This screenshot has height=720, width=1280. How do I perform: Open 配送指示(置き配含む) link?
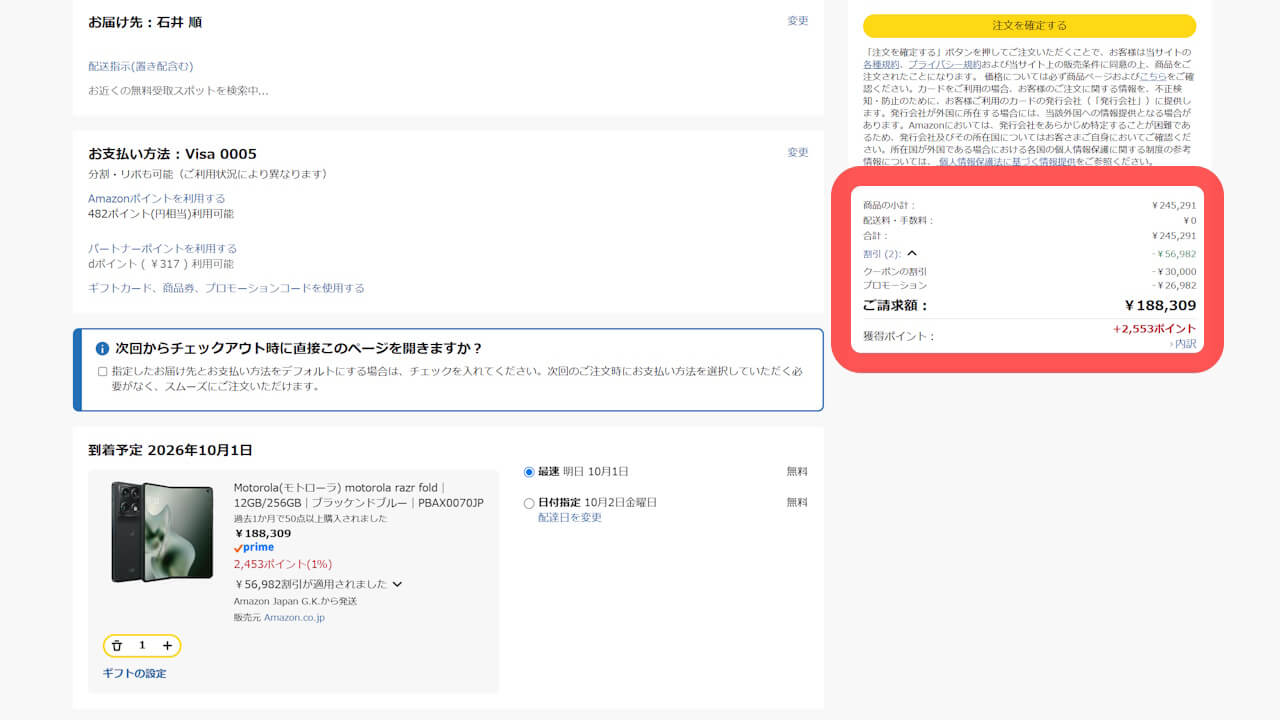tap(140, 66)
